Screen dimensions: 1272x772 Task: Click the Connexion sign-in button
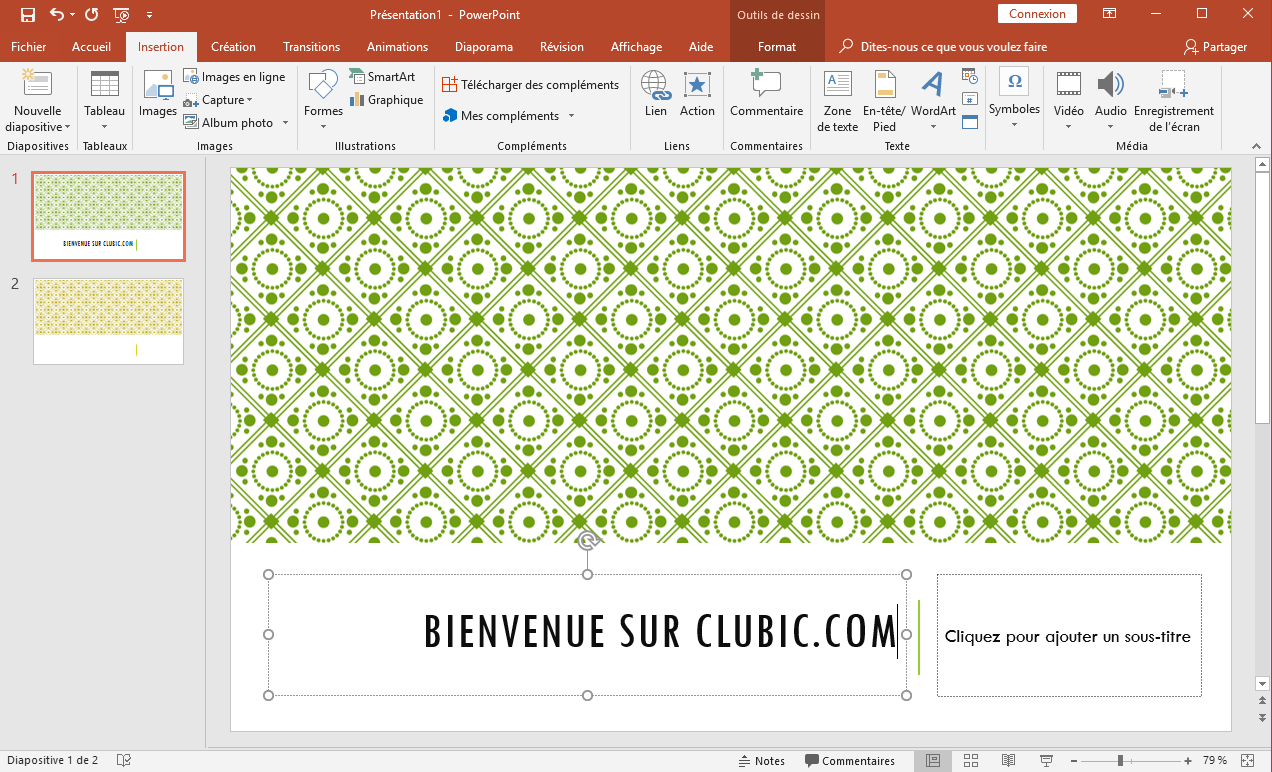[1037, 14]
